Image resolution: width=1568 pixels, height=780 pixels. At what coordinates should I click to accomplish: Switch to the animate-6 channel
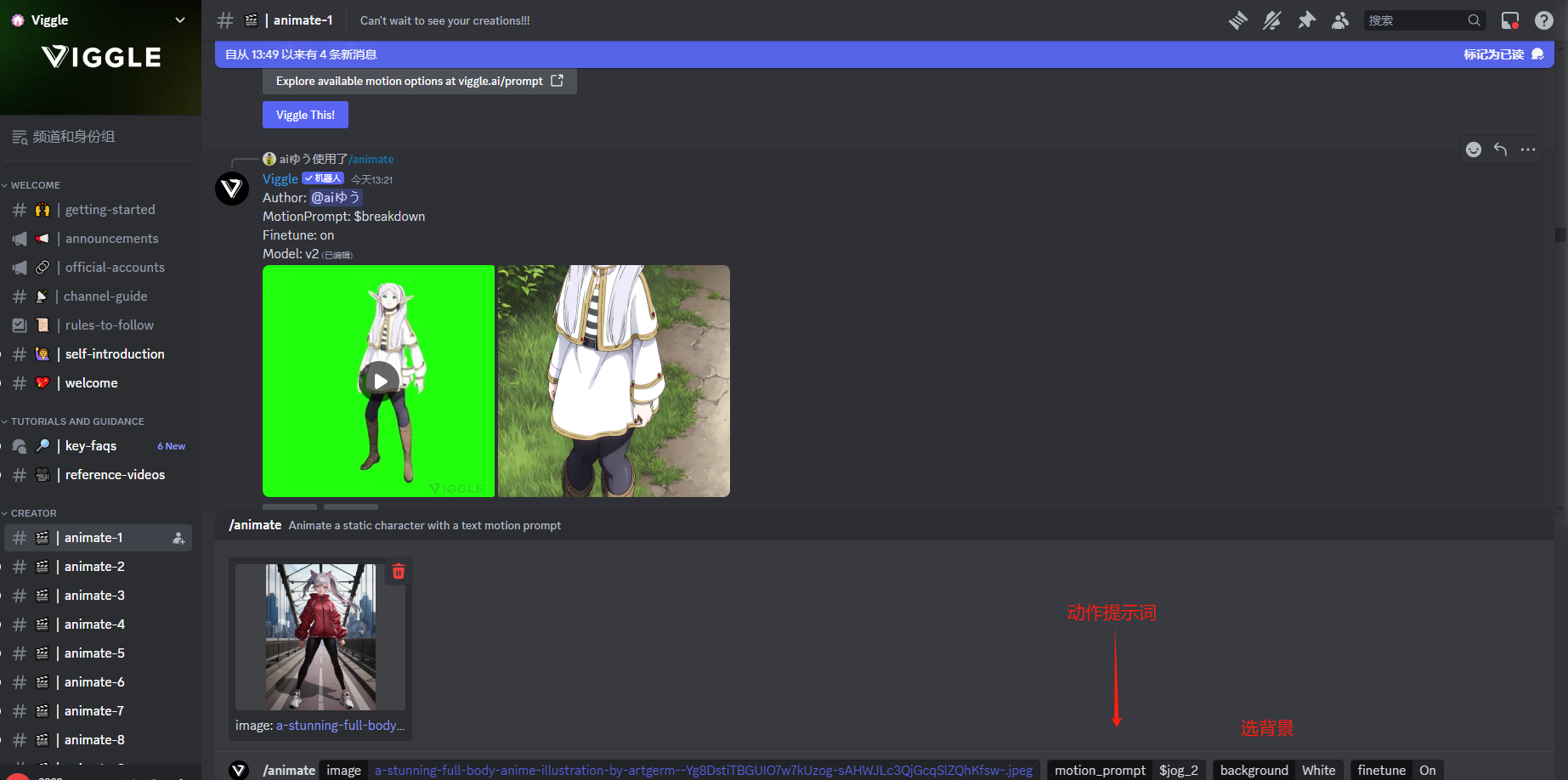99,682
